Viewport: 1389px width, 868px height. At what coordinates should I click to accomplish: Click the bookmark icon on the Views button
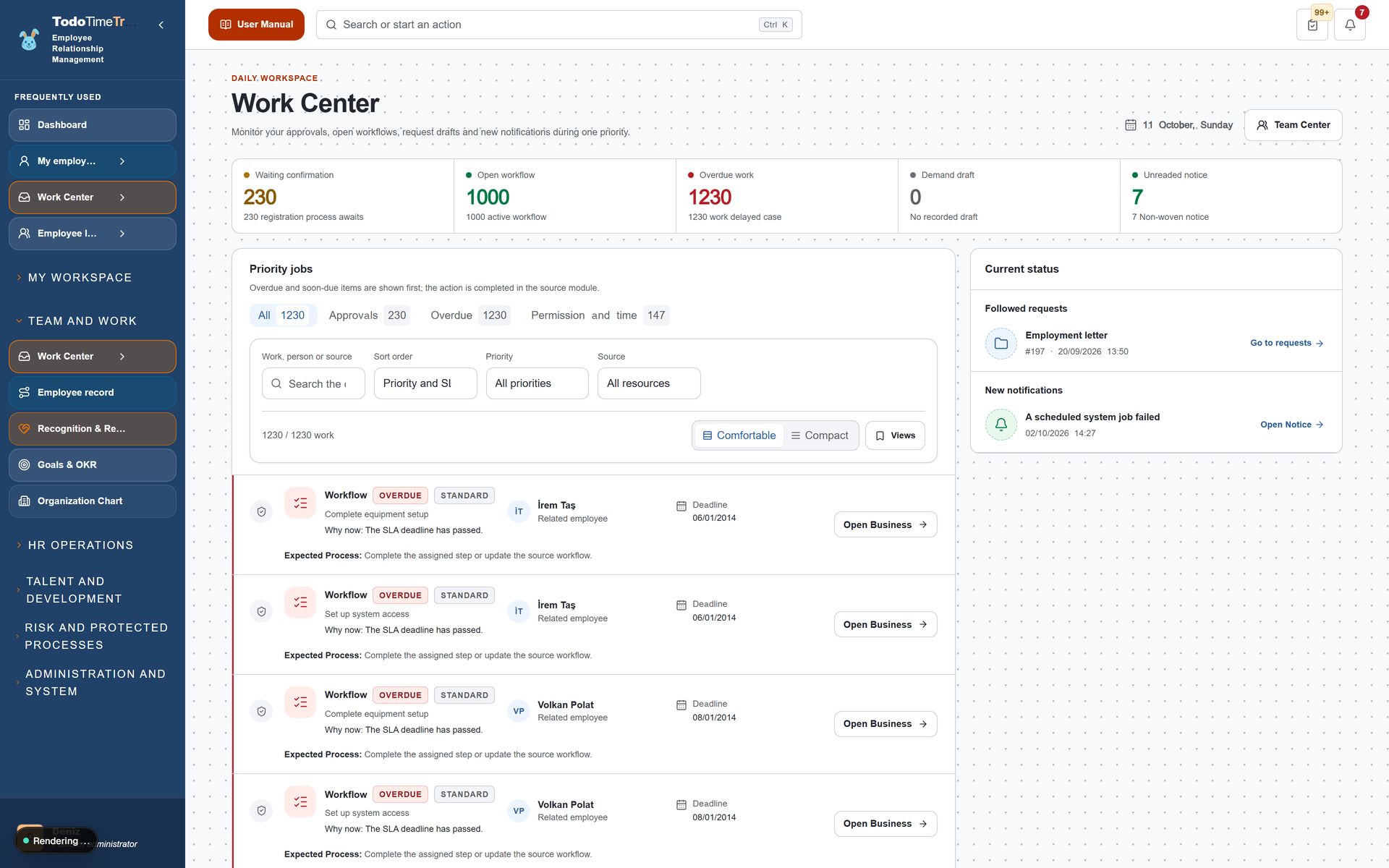(x=880, y=435)
